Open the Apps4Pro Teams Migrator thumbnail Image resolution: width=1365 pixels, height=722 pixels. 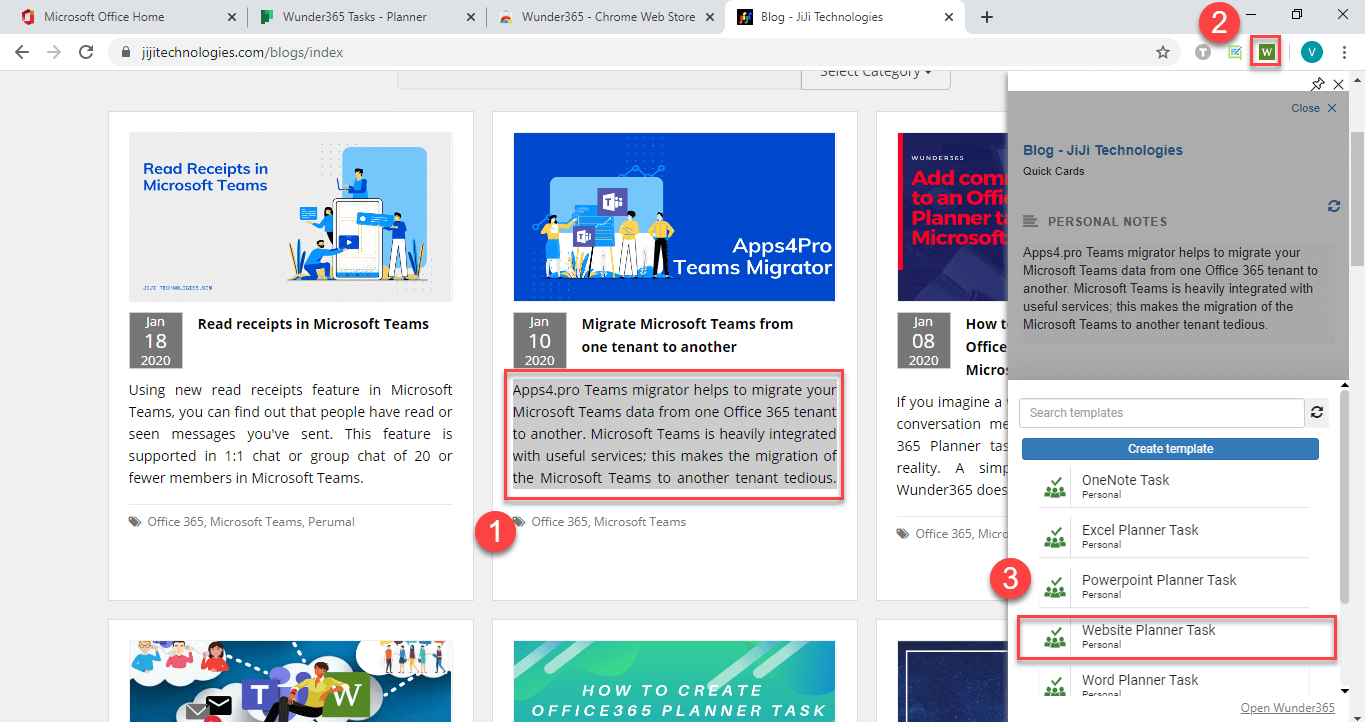pyautogui.click(x=674, y=217)
